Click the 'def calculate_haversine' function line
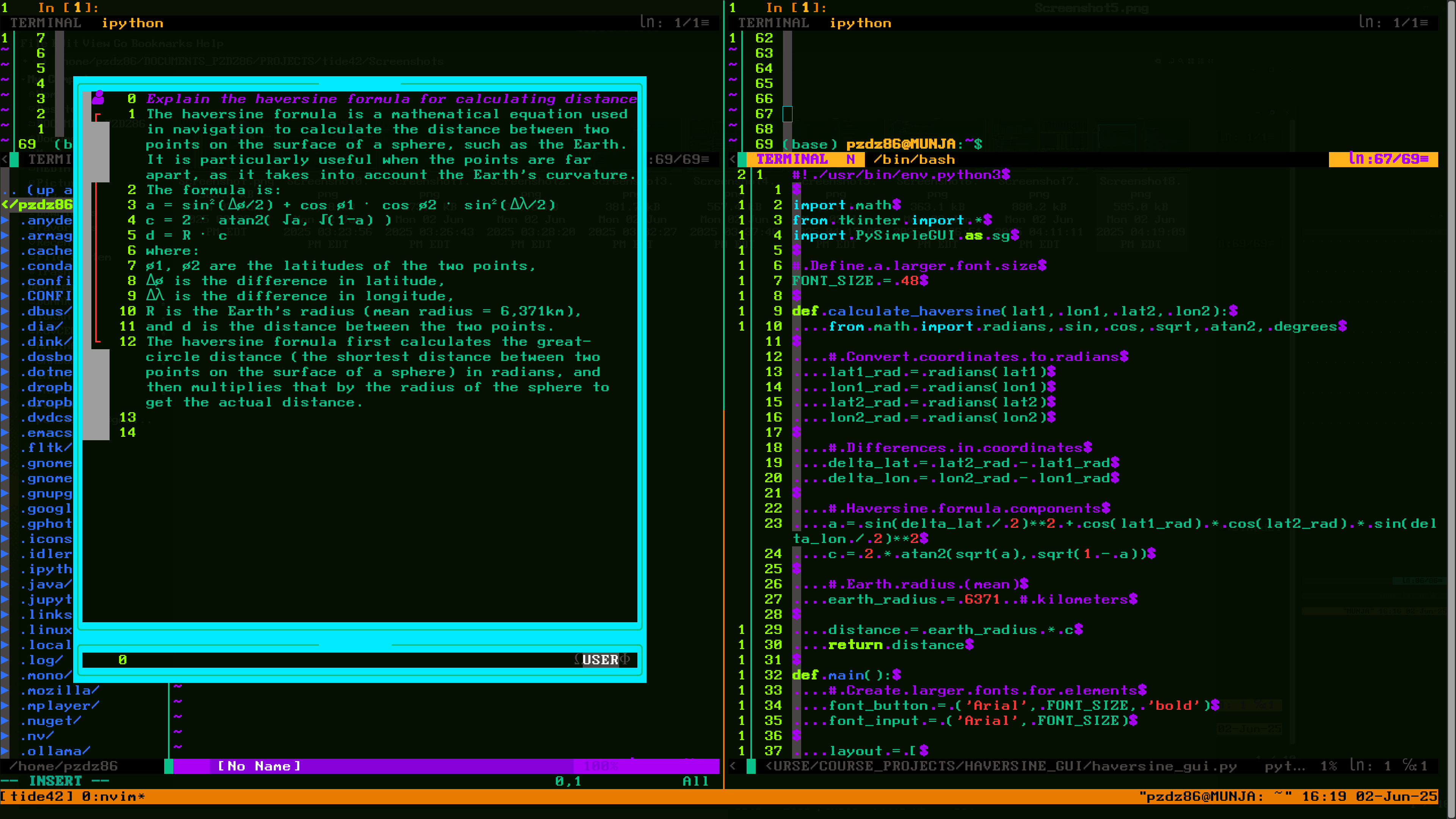Viewport: 1456px width, 819px height. (x=1015, y=311)
